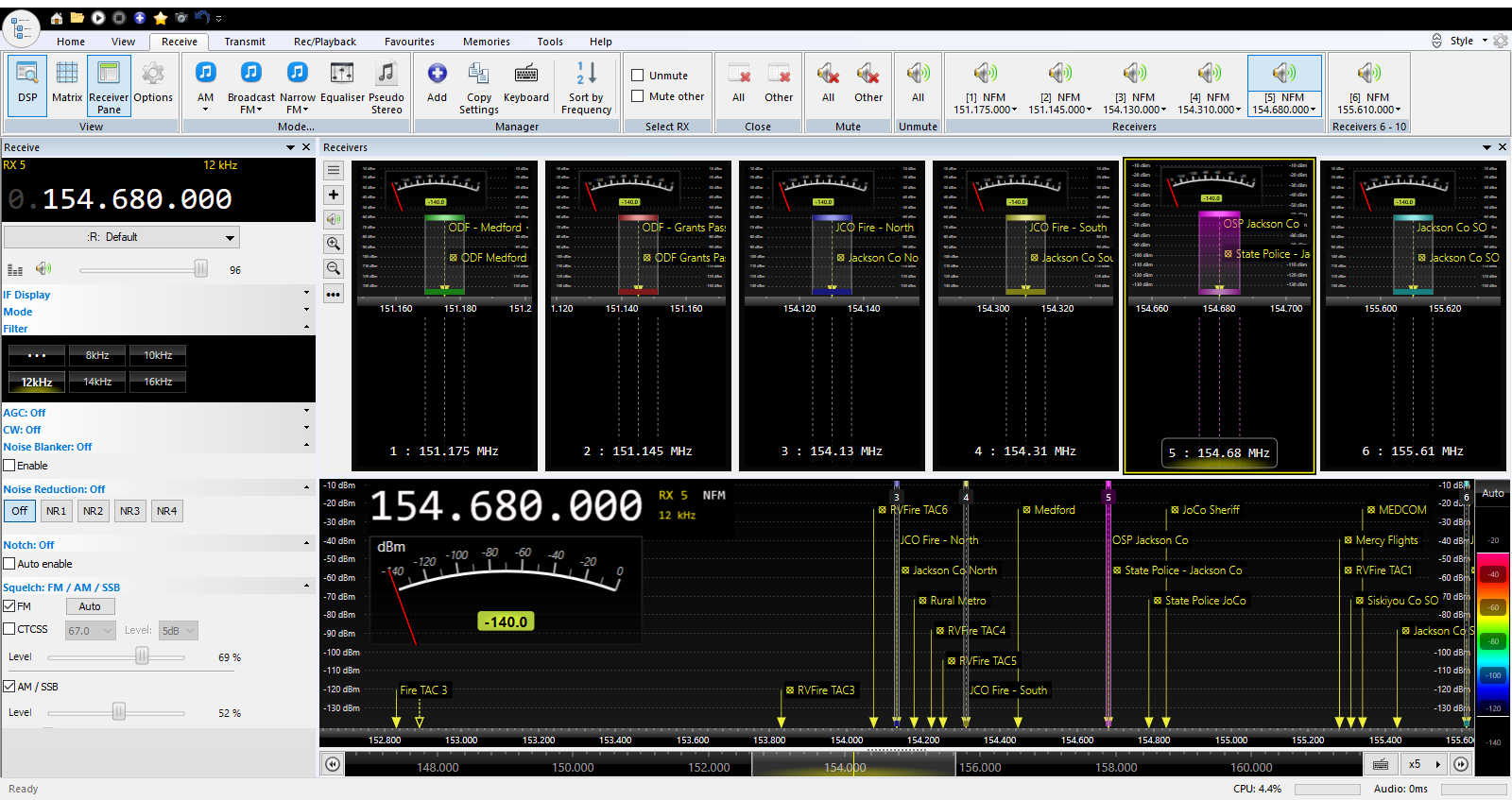Image resolution: width=1512 pixels, height=800 pixels.
Task: Enable the Noise Blanker checkbox
Action: click(9, 466)
